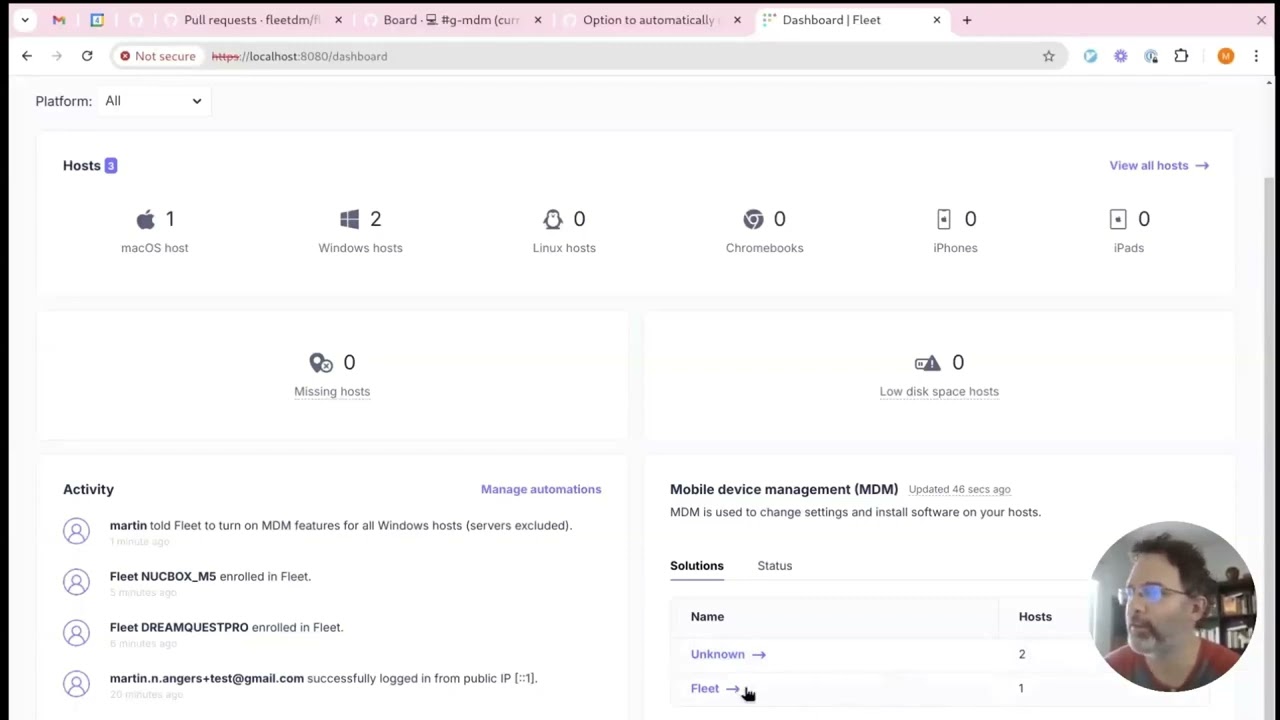Open the extensions puzzle icon
This screenshot has height=720, width=1280.
(1181, 56)
